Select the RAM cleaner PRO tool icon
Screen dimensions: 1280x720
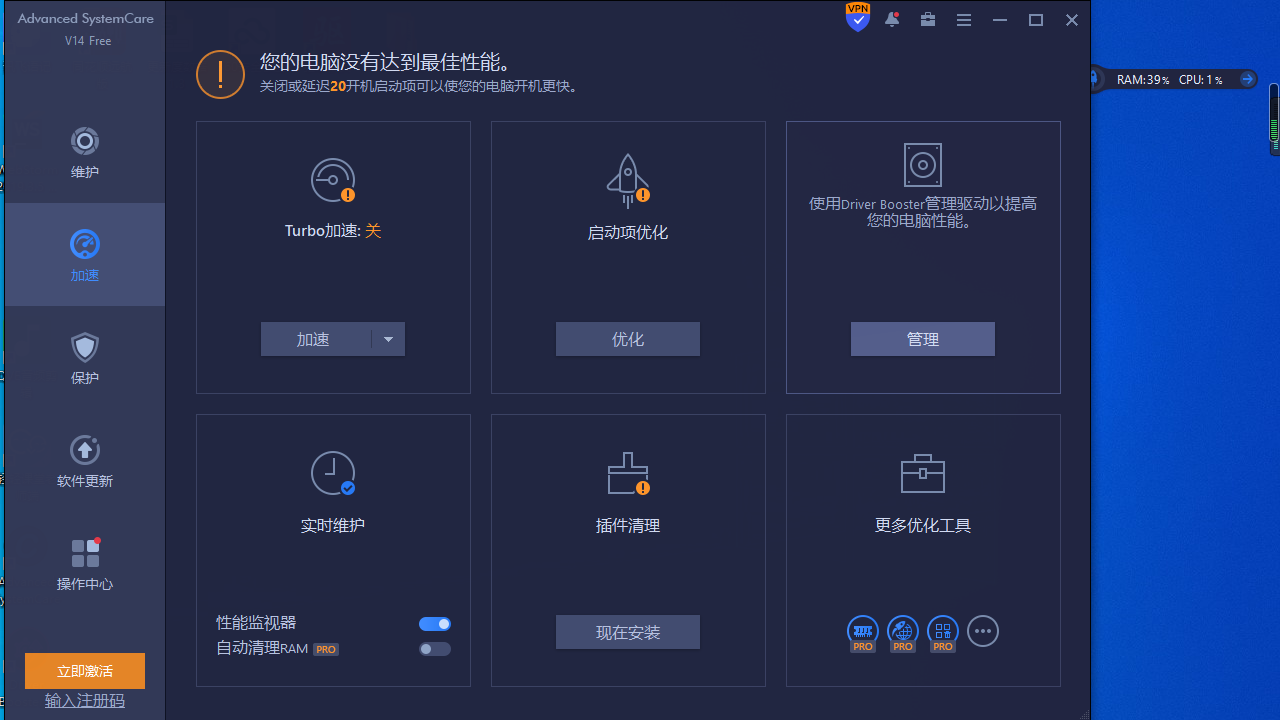(x=862, y=631)
